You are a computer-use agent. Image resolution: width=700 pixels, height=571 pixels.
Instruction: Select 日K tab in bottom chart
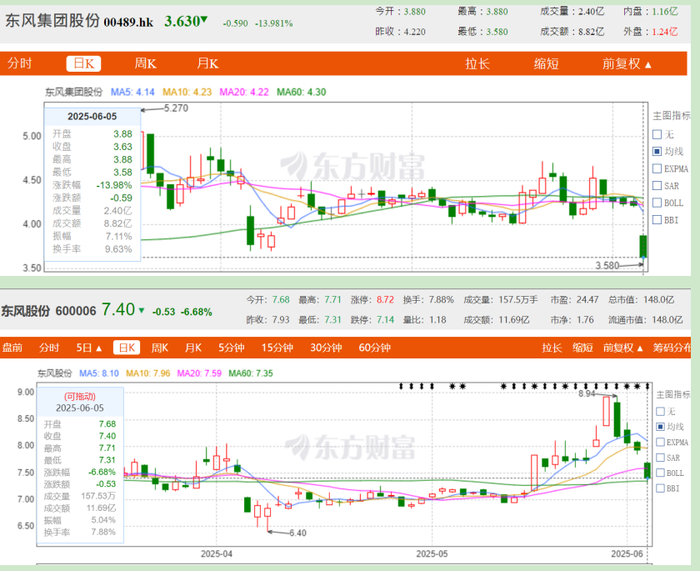point(127,347)
